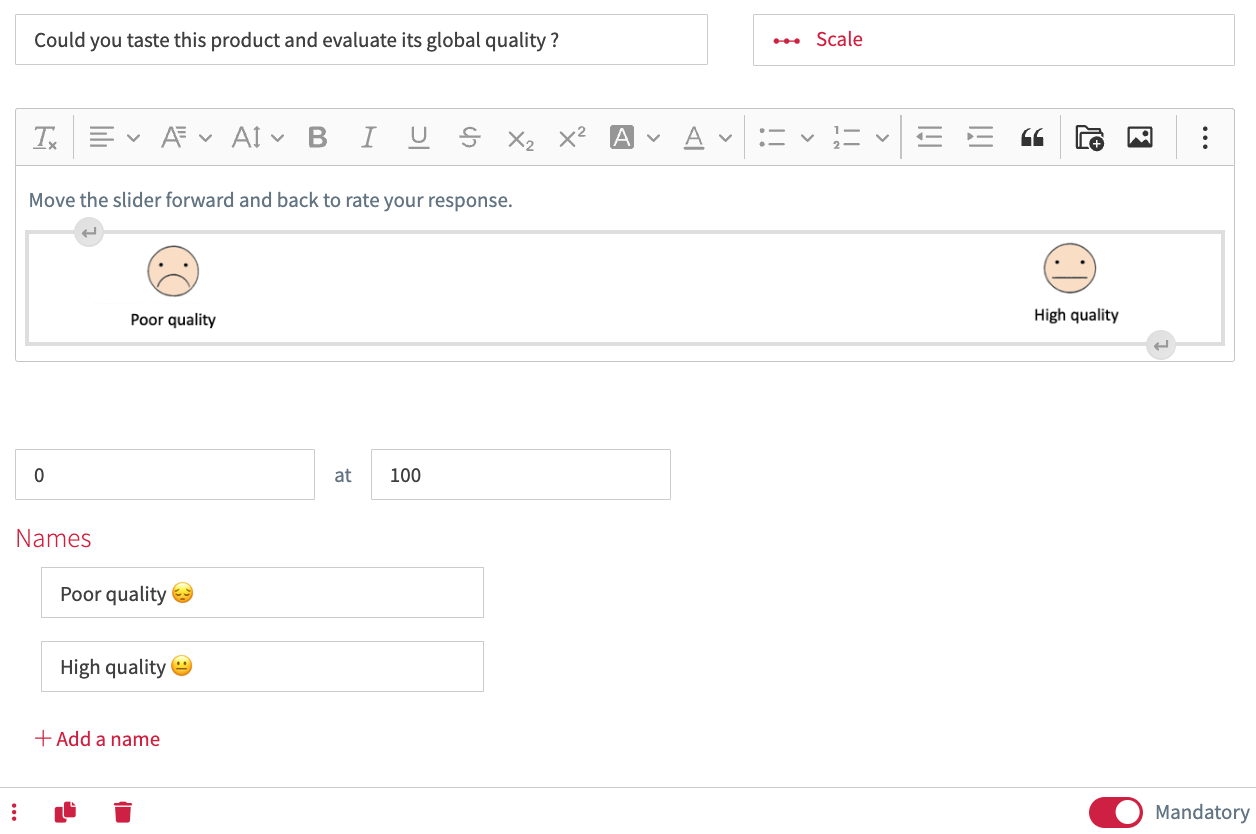The height and width of the screenshot is (834, 1256).
Task: Open the Scale question type selector
Action: (993, 40)
